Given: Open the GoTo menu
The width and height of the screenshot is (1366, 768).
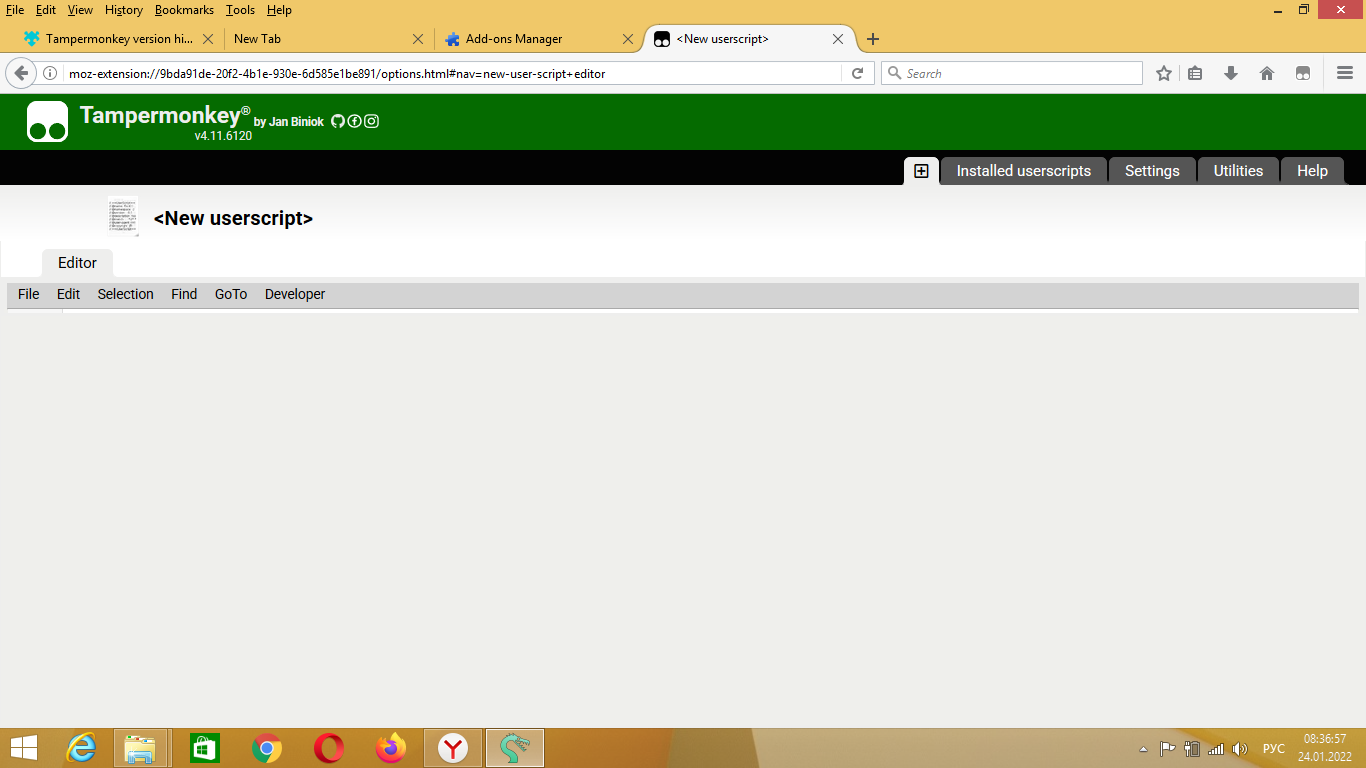Looking at the screenshot, I should coord(231,294).
